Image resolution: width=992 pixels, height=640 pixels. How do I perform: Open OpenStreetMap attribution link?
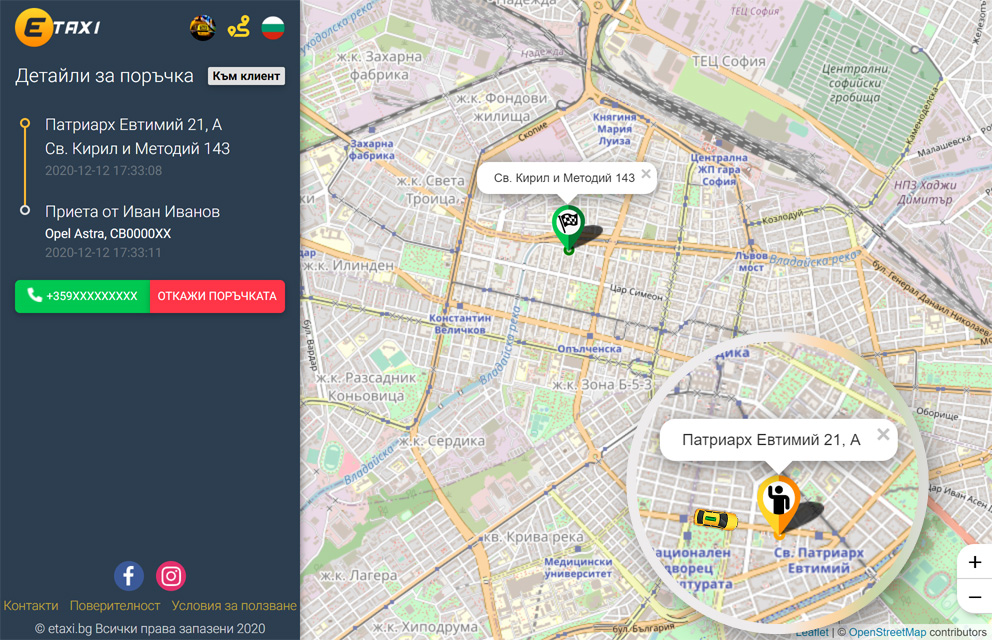click(x=887, y=632)
